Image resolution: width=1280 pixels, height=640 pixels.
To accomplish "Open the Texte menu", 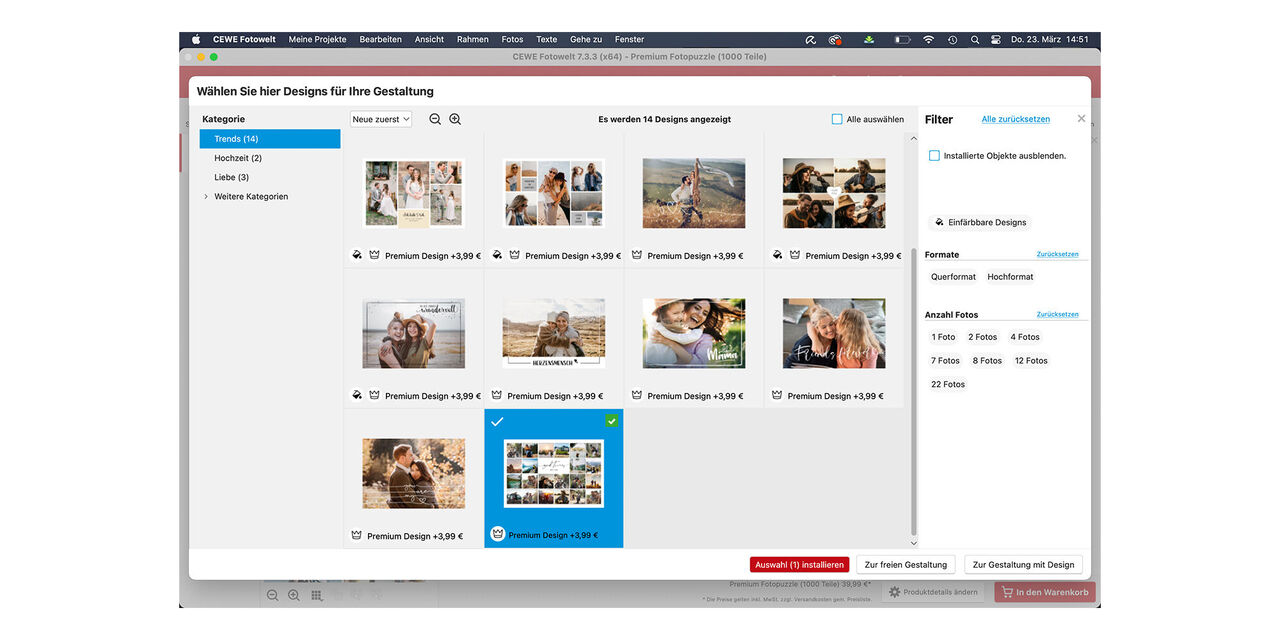I will click(546, 39).
